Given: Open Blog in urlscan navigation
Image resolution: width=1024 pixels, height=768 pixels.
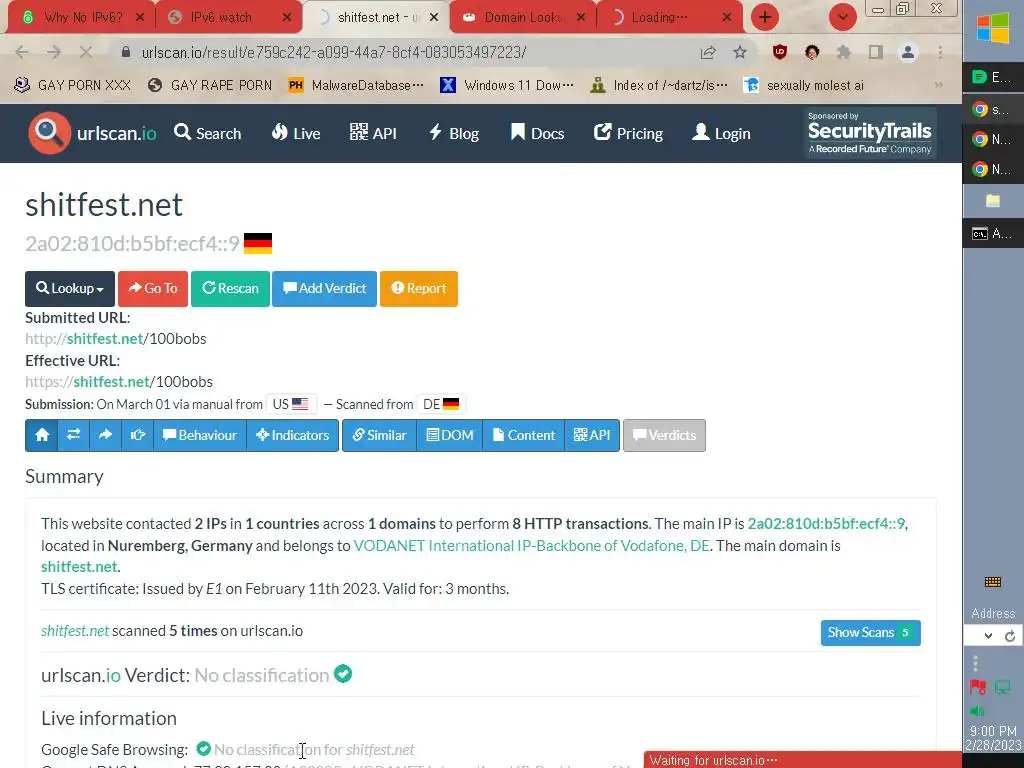Looking at the screenshot, I should coord(454,133).
